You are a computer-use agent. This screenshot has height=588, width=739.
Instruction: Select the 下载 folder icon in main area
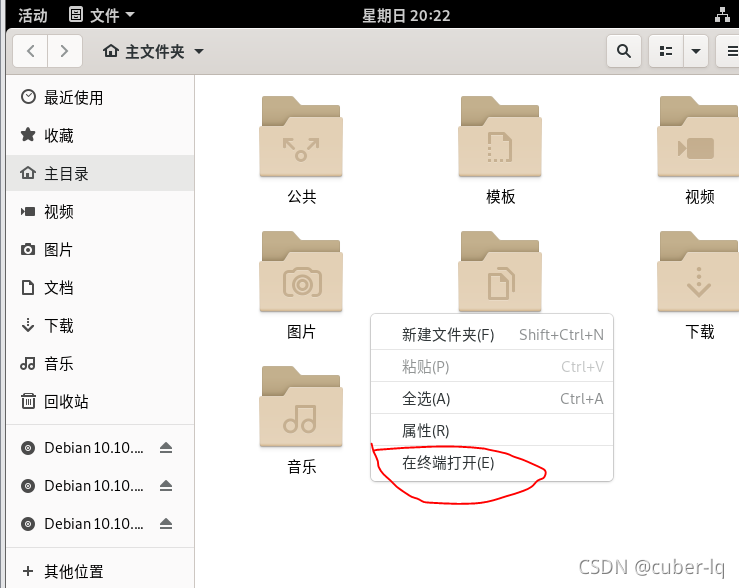698,271
